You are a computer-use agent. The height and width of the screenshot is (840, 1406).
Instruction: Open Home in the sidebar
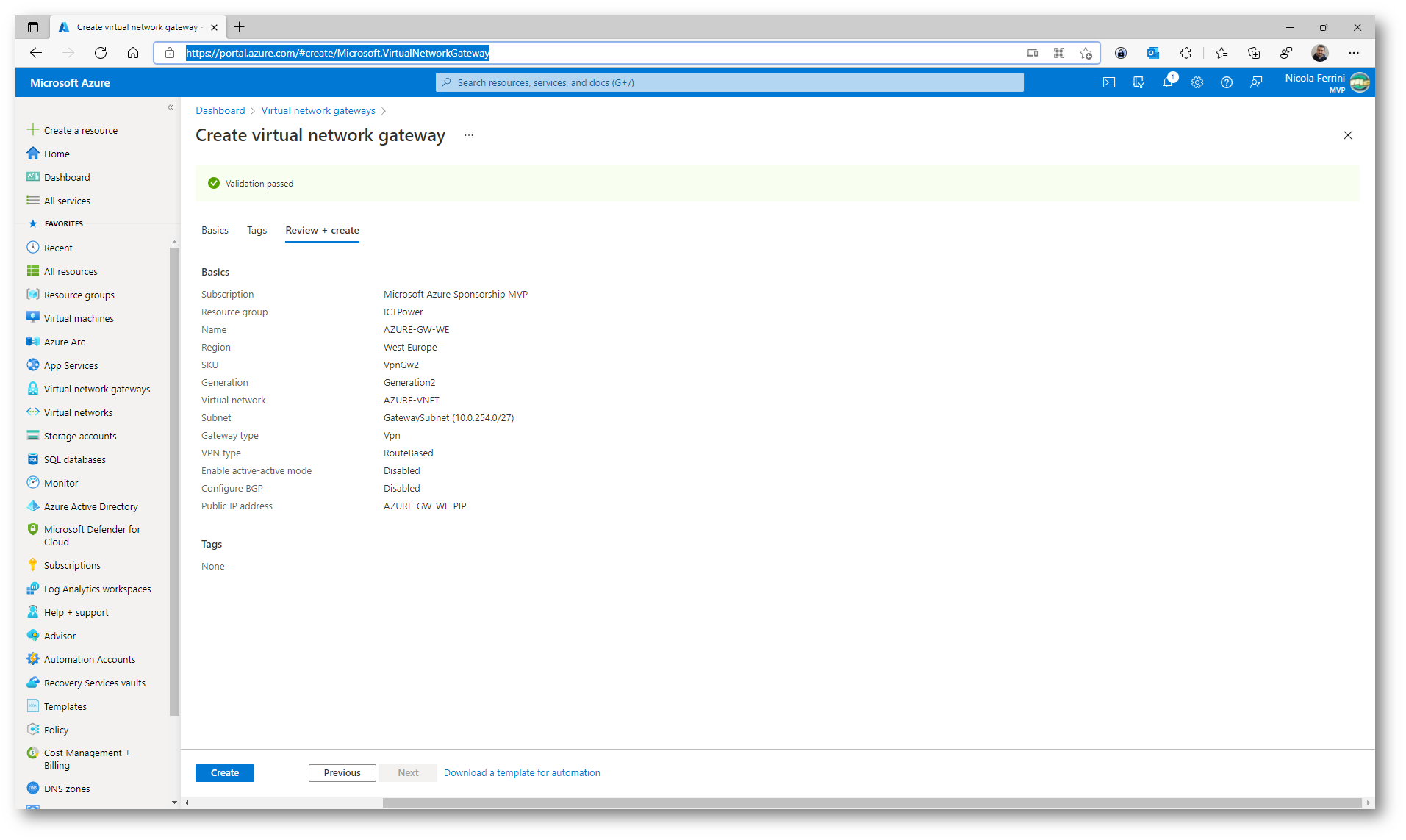point(57,154)
